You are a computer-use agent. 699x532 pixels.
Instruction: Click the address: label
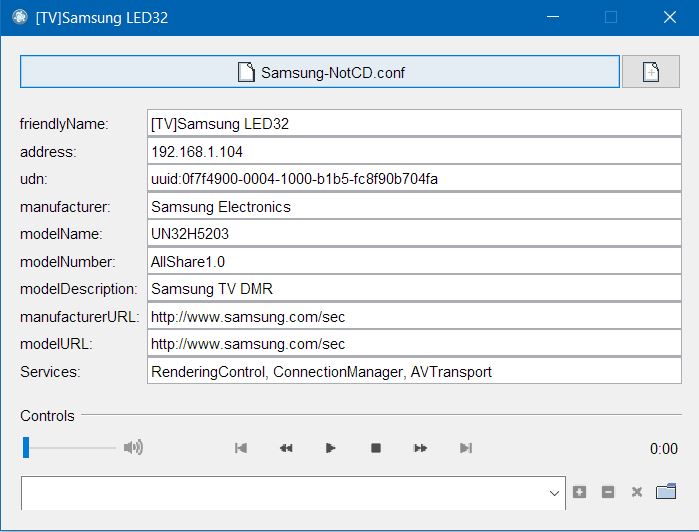pyautogui.click(x=48, y=152)
